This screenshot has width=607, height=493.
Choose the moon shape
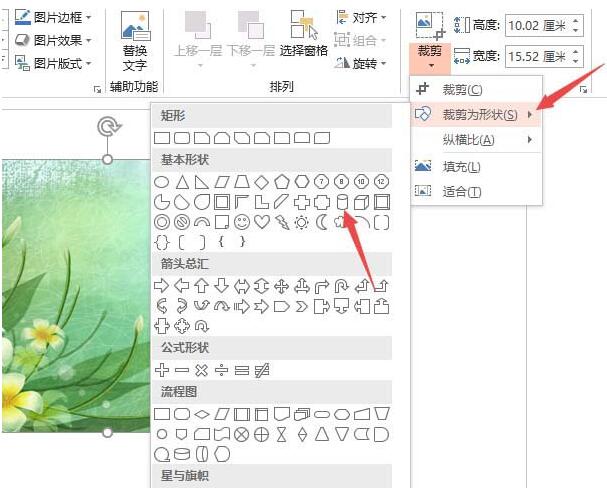pos(321,222)
